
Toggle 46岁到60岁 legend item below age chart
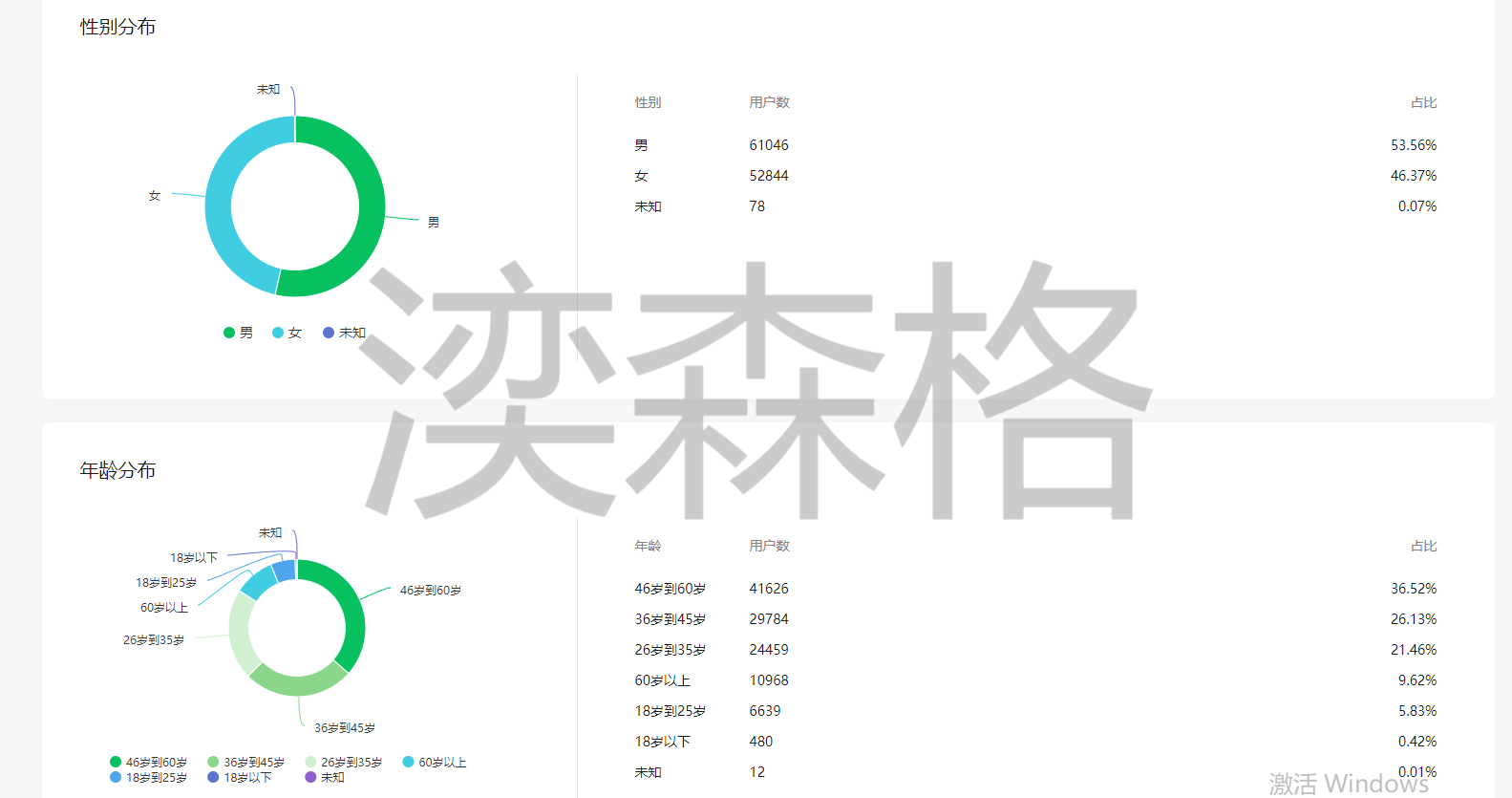(148, 763)
